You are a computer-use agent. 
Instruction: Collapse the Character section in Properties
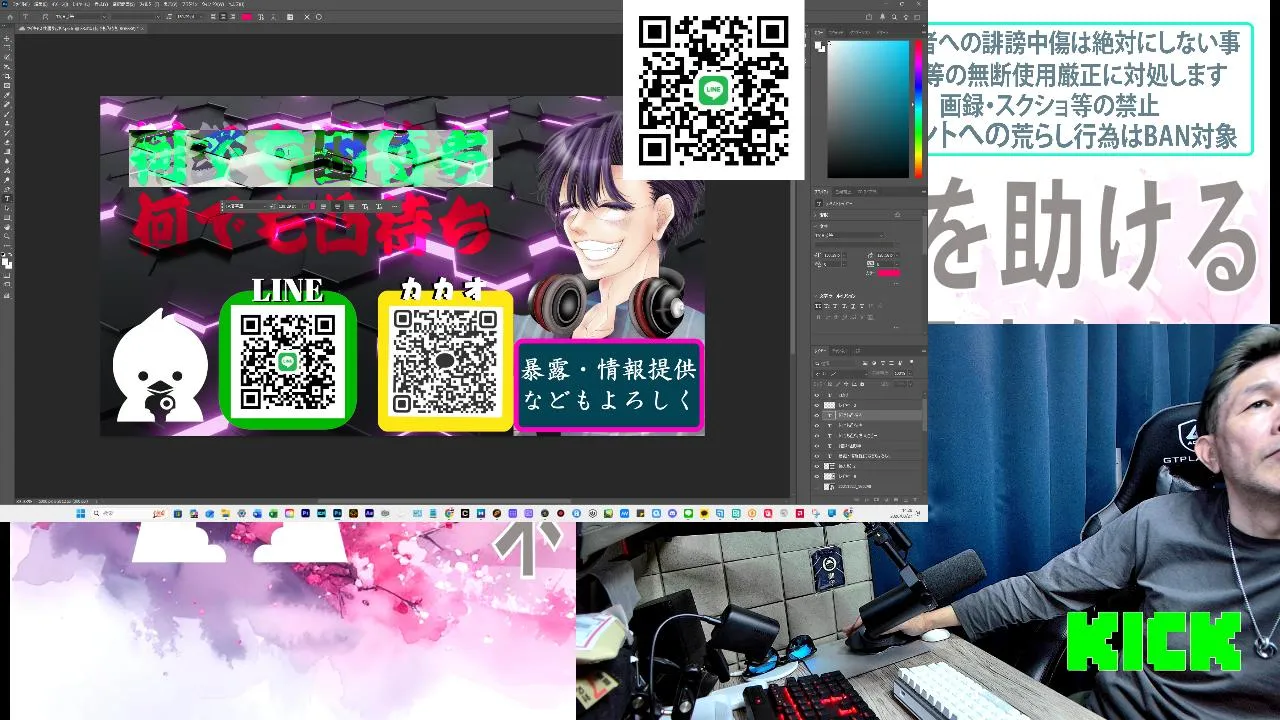pos(816,226)
